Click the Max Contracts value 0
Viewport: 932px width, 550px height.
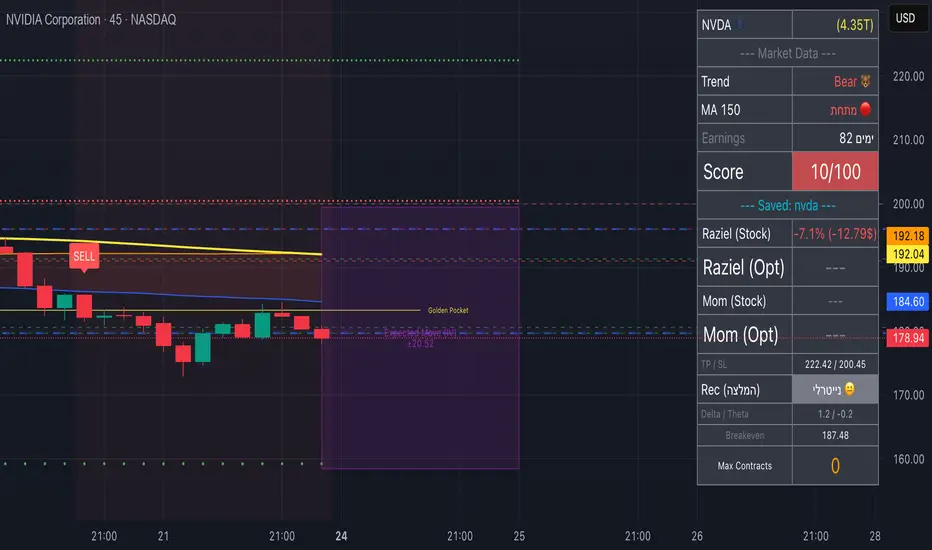pos(835,466)
